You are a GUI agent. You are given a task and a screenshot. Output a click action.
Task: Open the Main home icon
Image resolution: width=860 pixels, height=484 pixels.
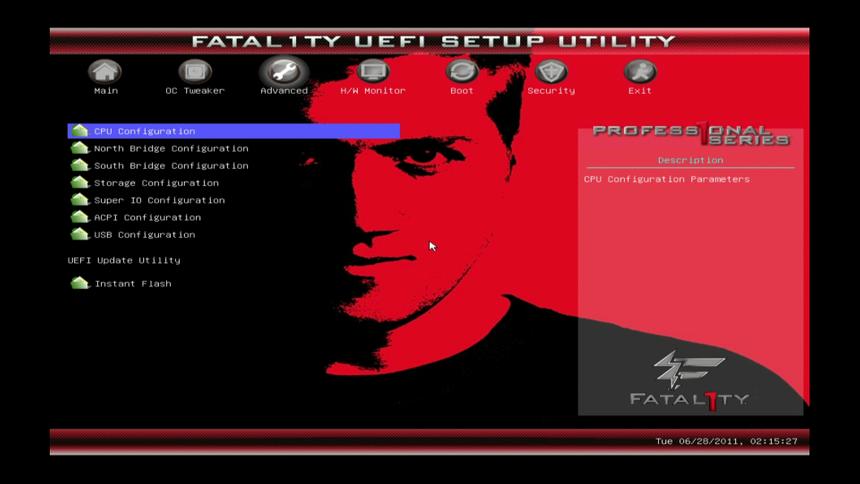(x=105, y=71)
